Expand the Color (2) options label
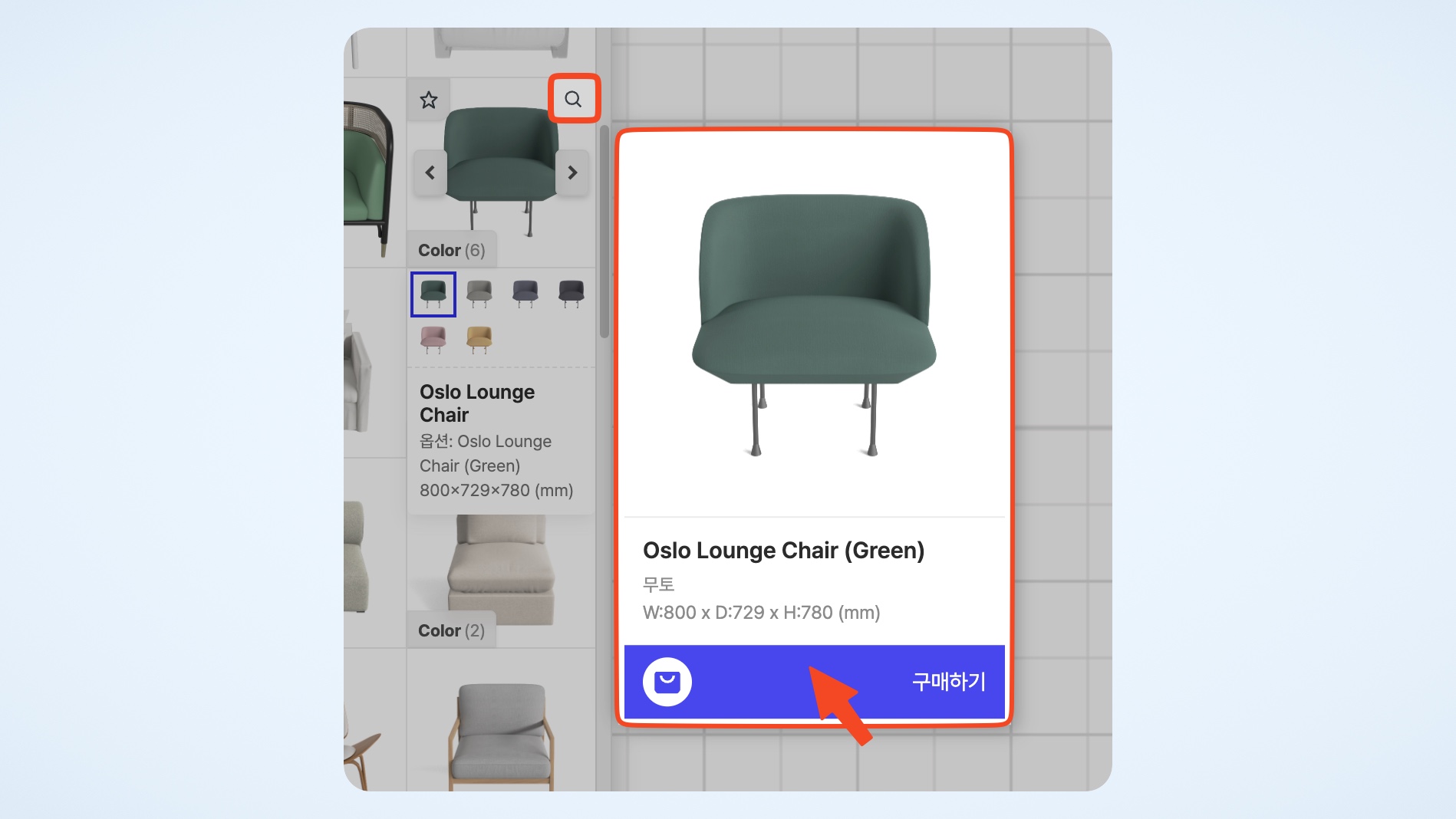This screenshot has height=819, width=1456. 452,630
